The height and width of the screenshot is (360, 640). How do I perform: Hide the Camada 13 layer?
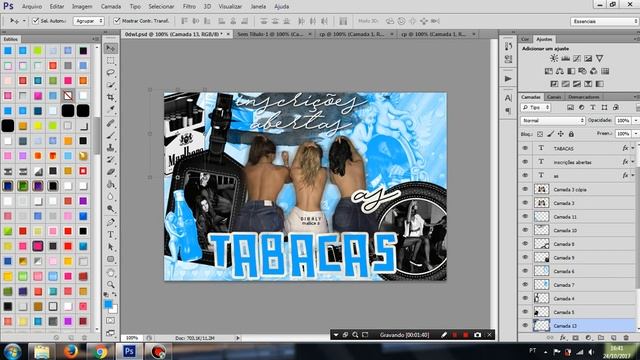tap(525, 325)
